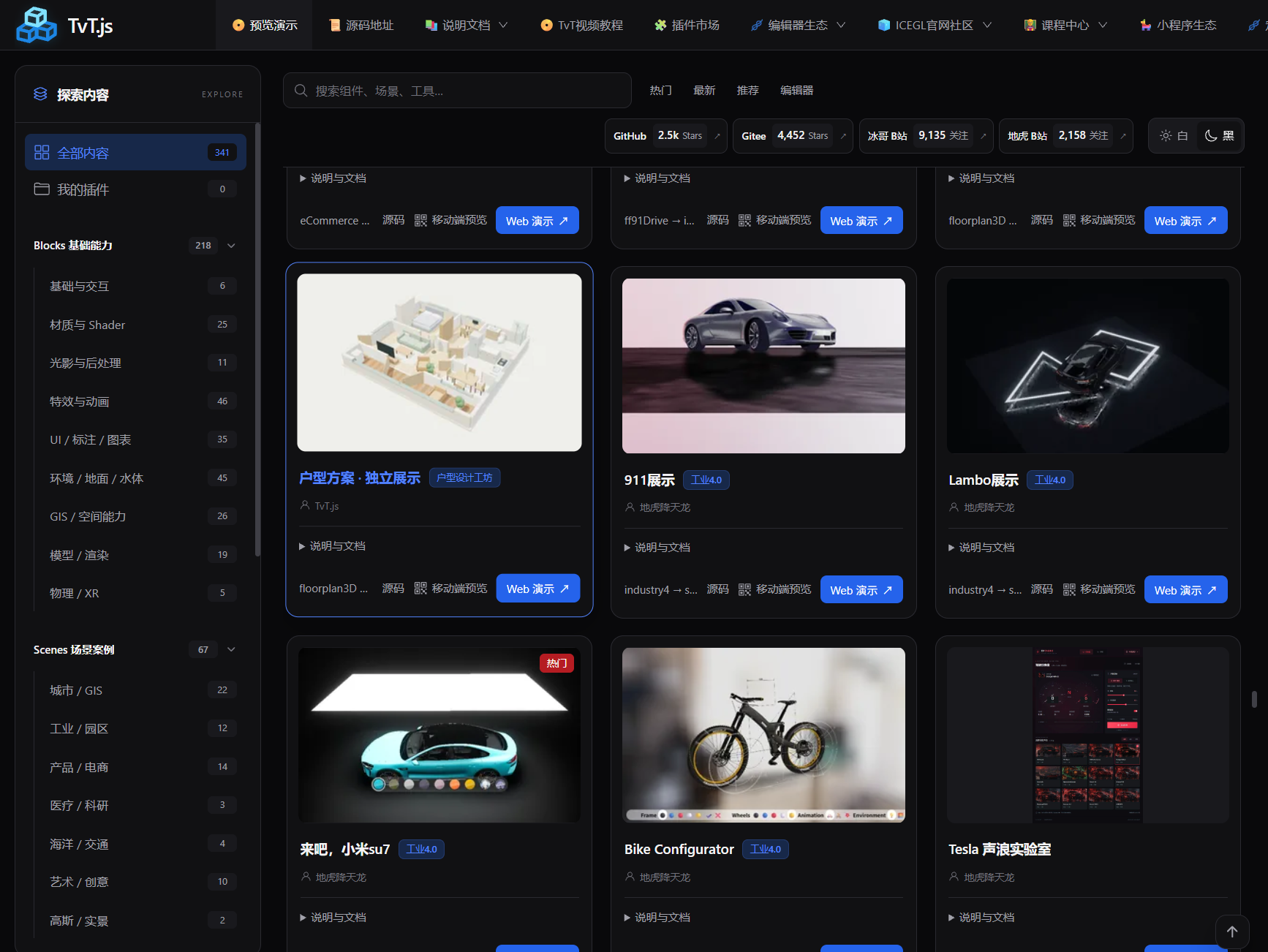This screenshot has width=1268, height=952.
Task: Click the search components input field
Action: pyautogui.click(x=457, y=91)
